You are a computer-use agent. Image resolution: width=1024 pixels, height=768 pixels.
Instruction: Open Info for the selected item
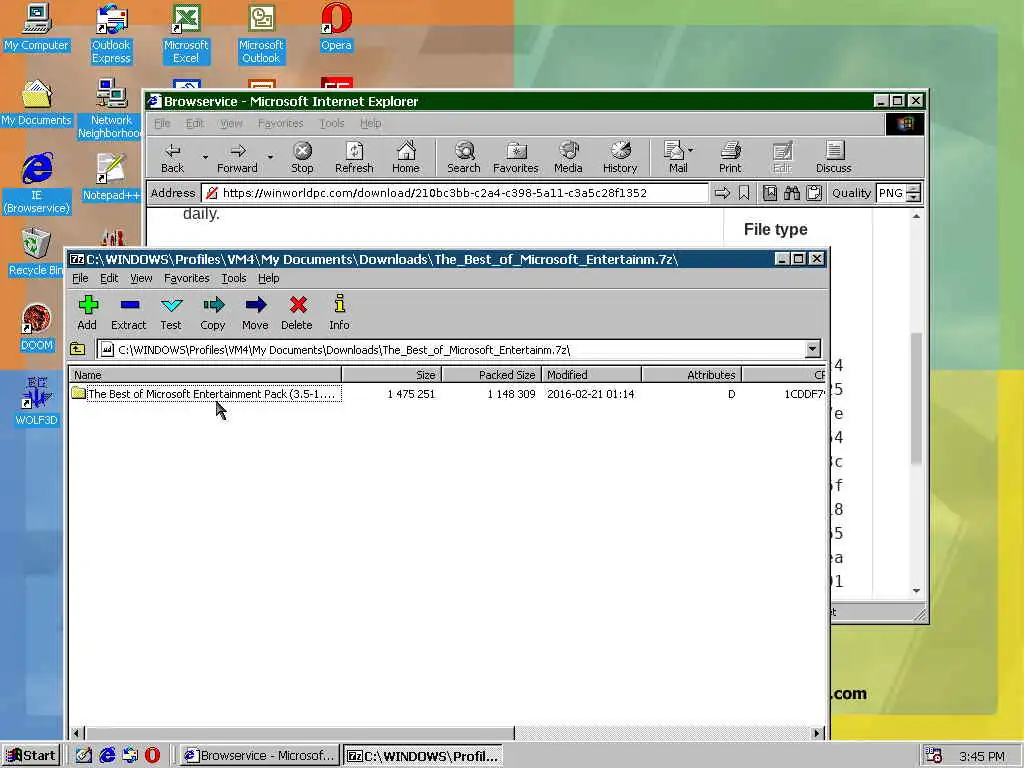point(339,313)
